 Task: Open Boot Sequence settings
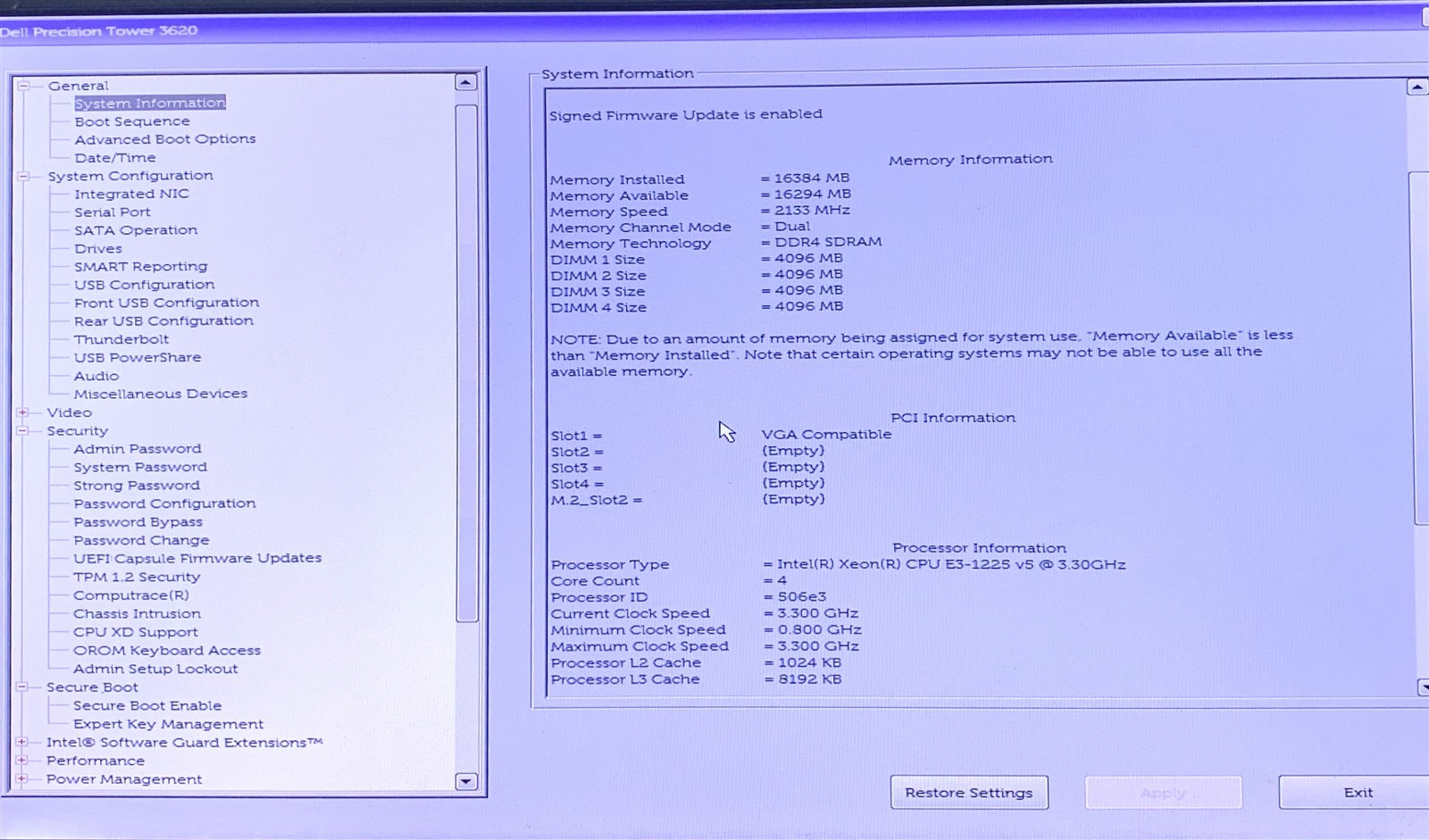coord(132,121)
